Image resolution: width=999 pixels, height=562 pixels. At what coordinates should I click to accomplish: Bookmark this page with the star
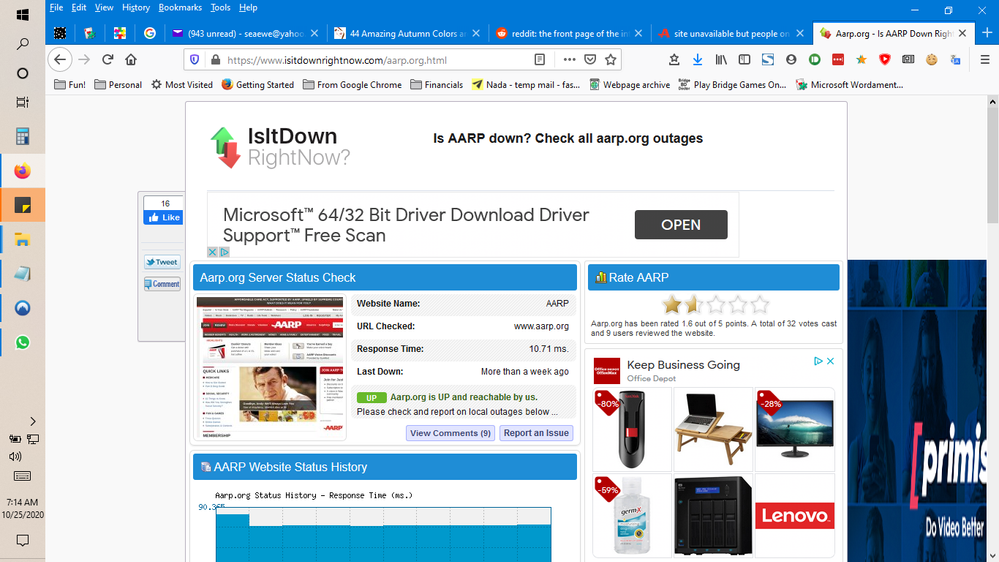coord(610,60)
